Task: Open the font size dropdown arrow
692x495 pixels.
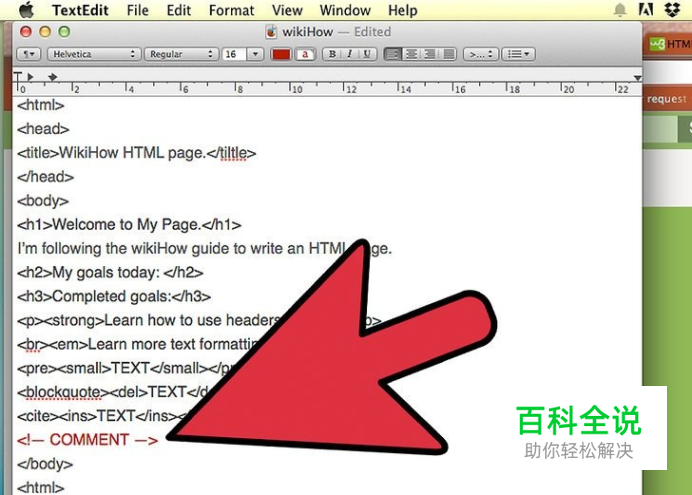Action: point(255,54)
